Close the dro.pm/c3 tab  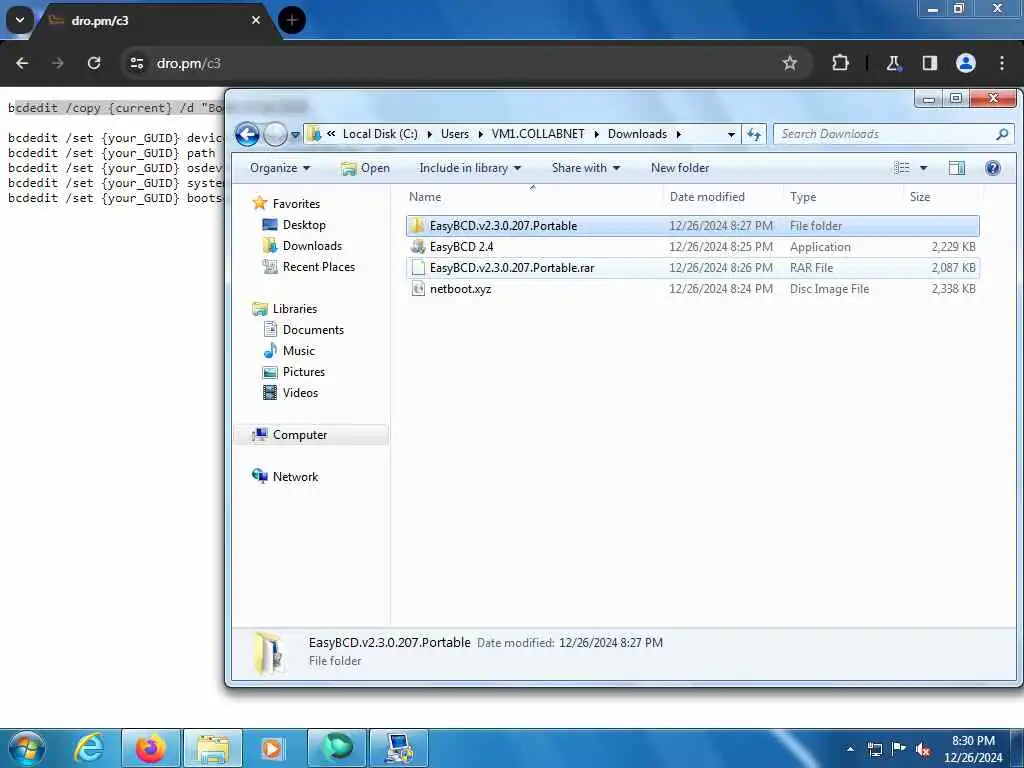256,20
